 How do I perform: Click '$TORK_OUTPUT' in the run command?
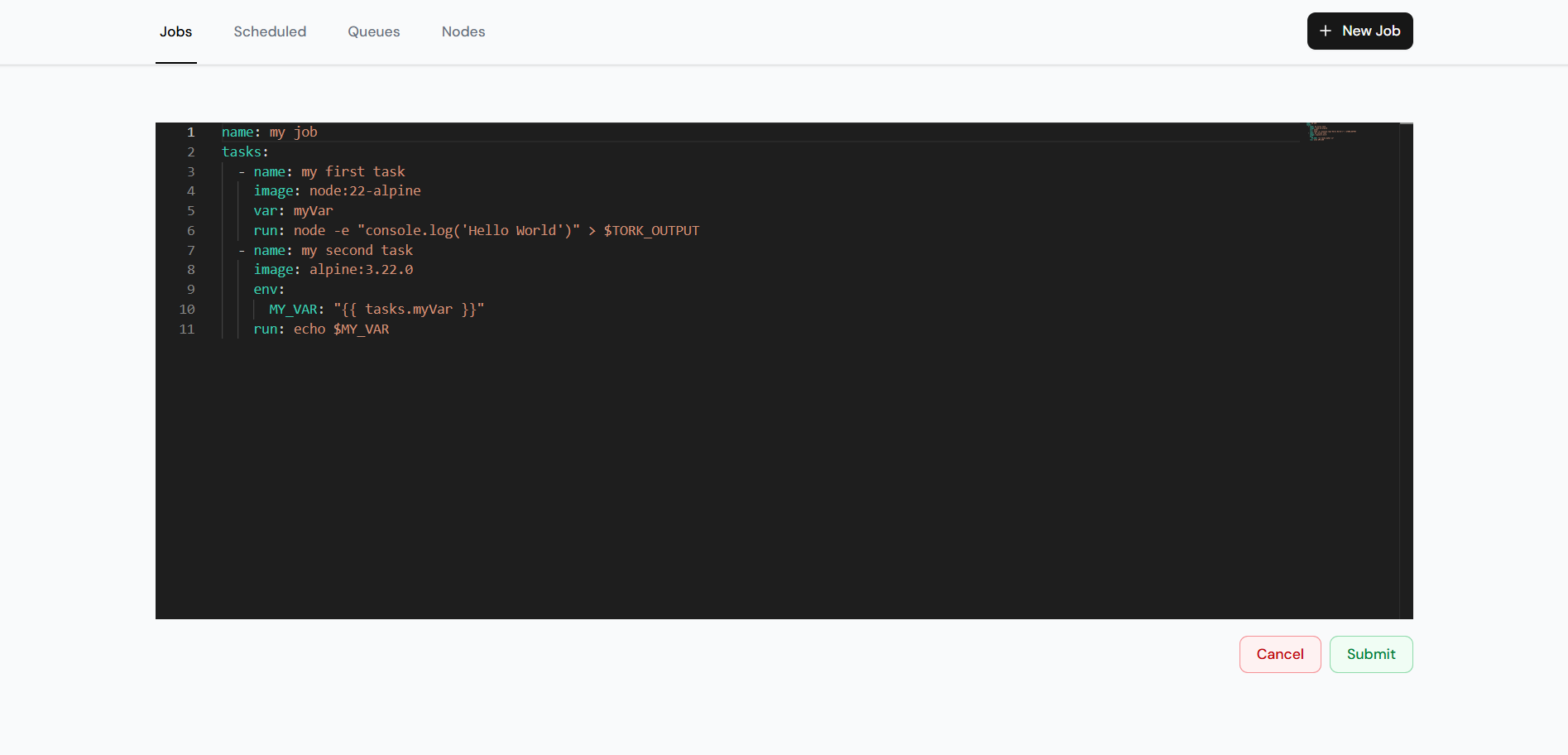651,231
